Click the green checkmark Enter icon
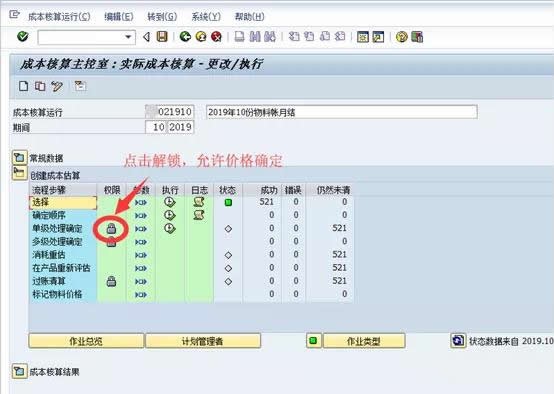554x394 pixels. point(23,36)
